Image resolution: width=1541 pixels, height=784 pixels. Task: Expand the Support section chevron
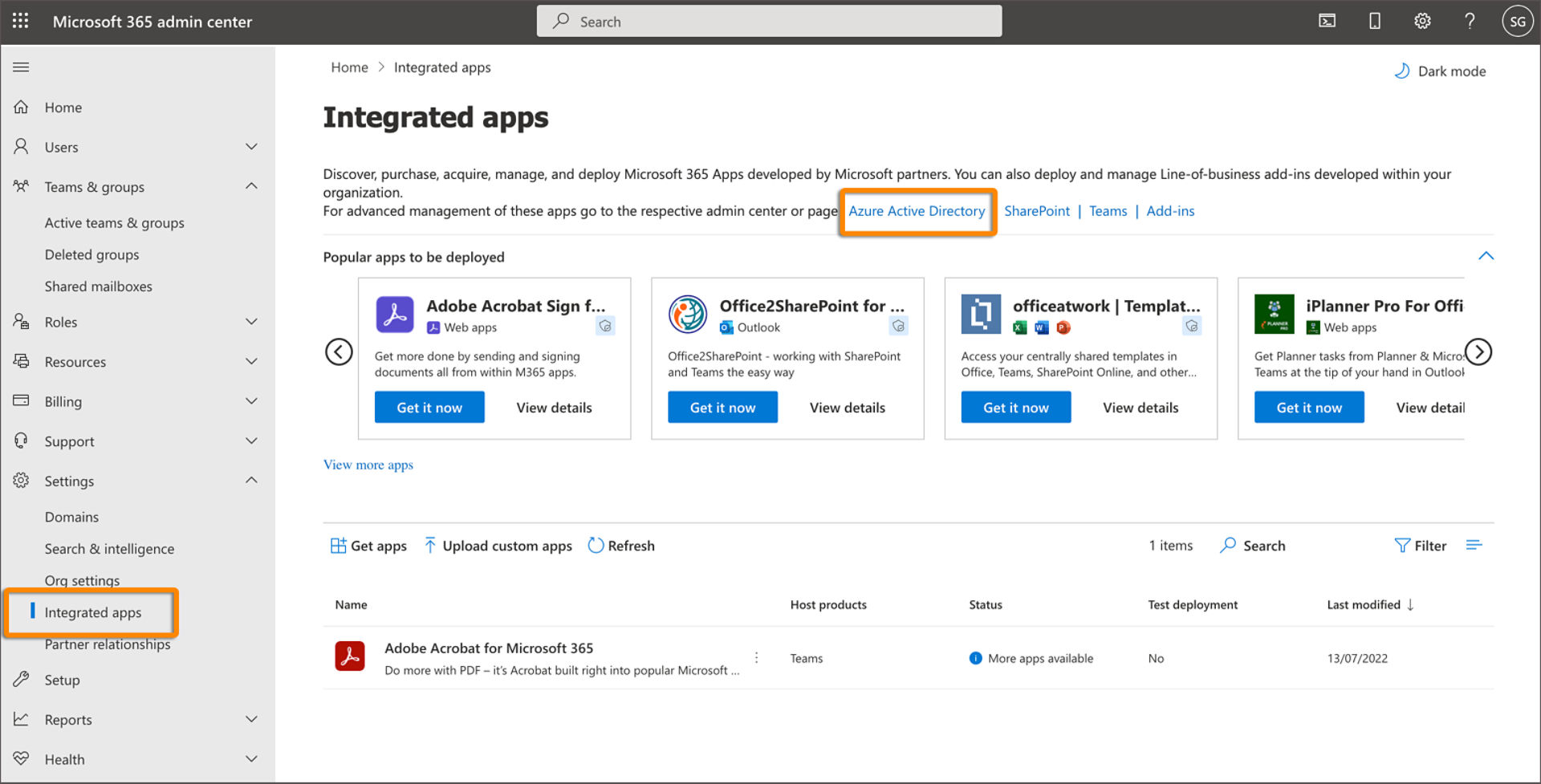point(251,441)
